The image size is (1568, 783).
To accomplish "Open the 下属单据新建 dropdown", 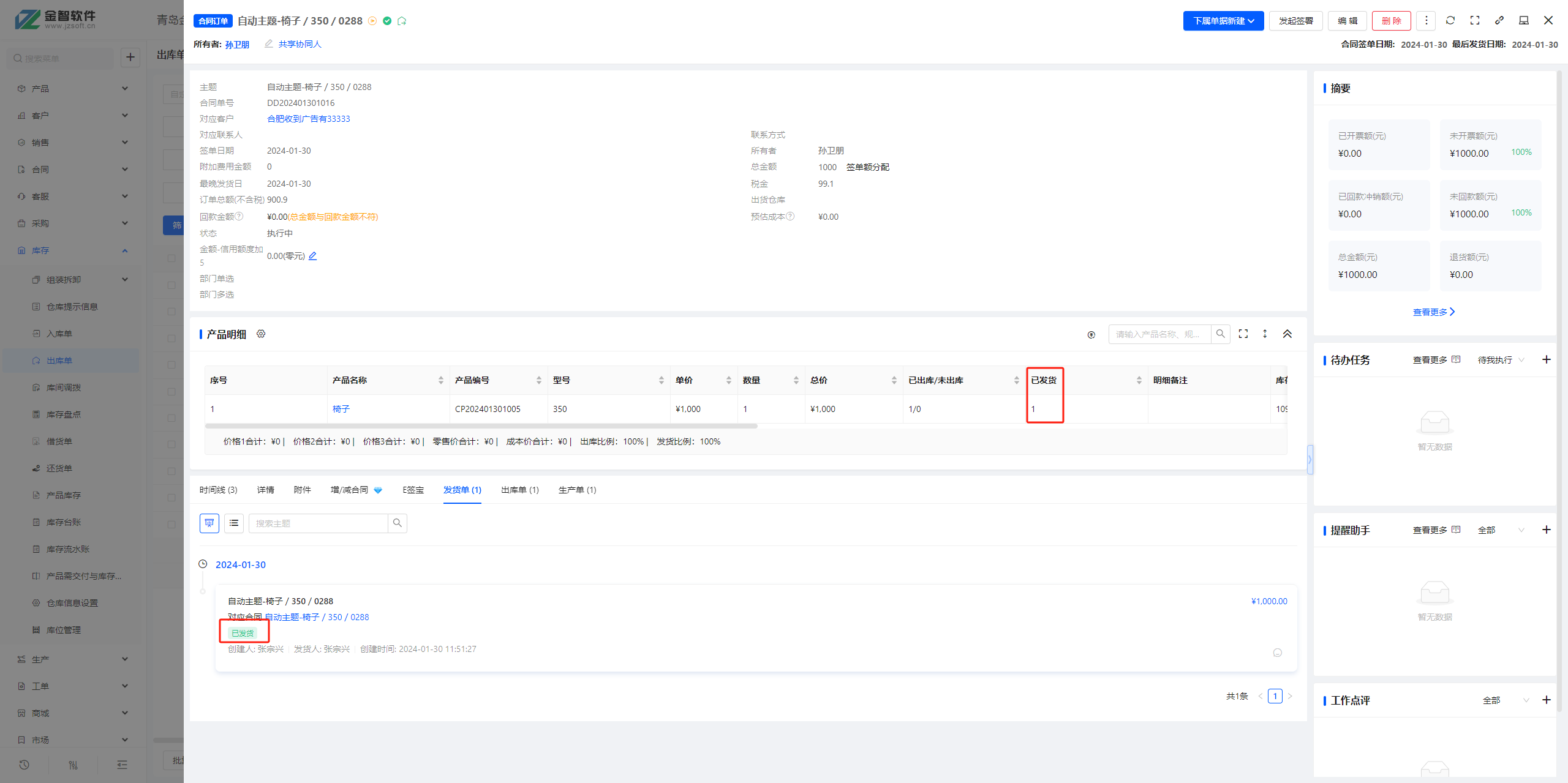I will click(x=1223, y=21).
